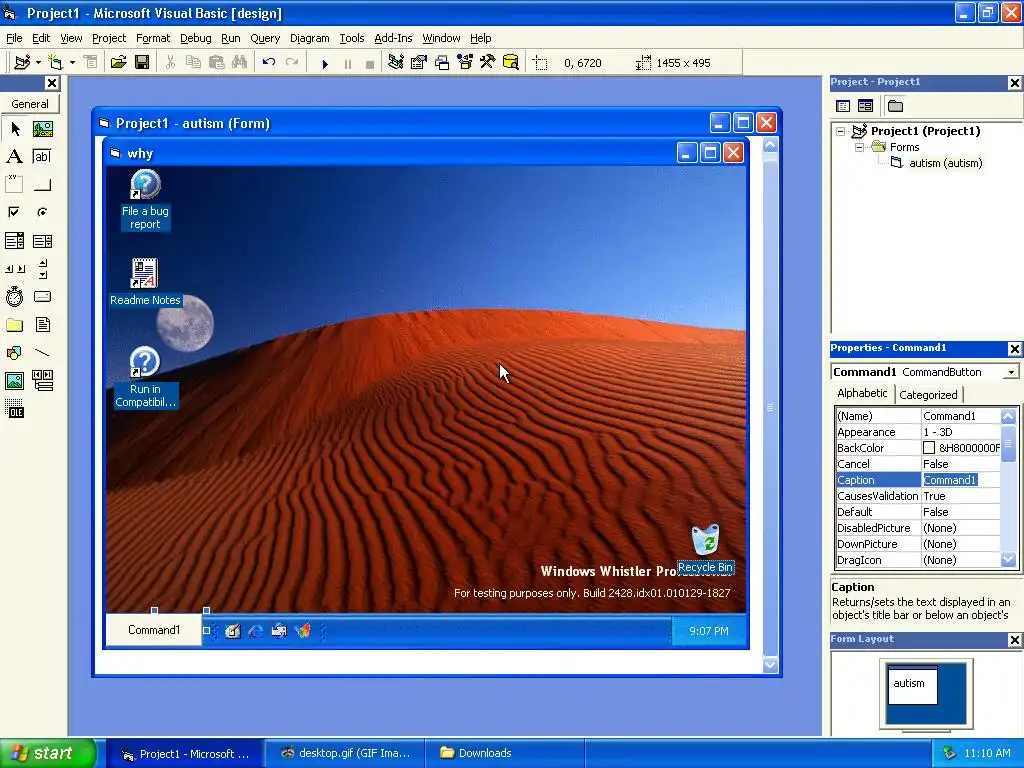Screen dimensions: 1024x768
Task: Select the CommandButton control tool
Action: point(42,185)
